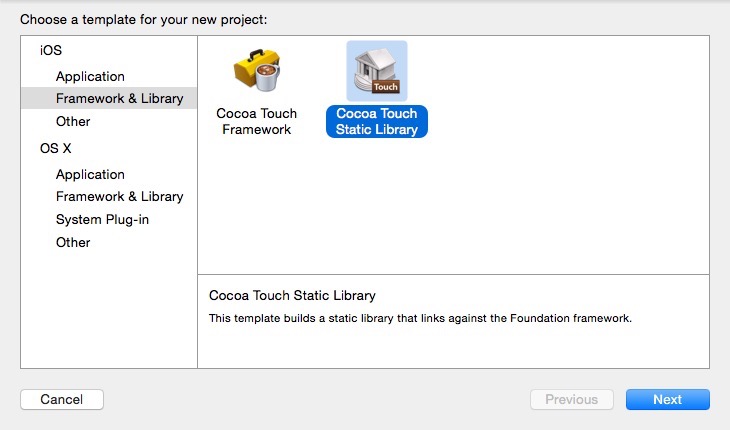
Task: Choose Application under the iOS section
Action: coord(90,76)
